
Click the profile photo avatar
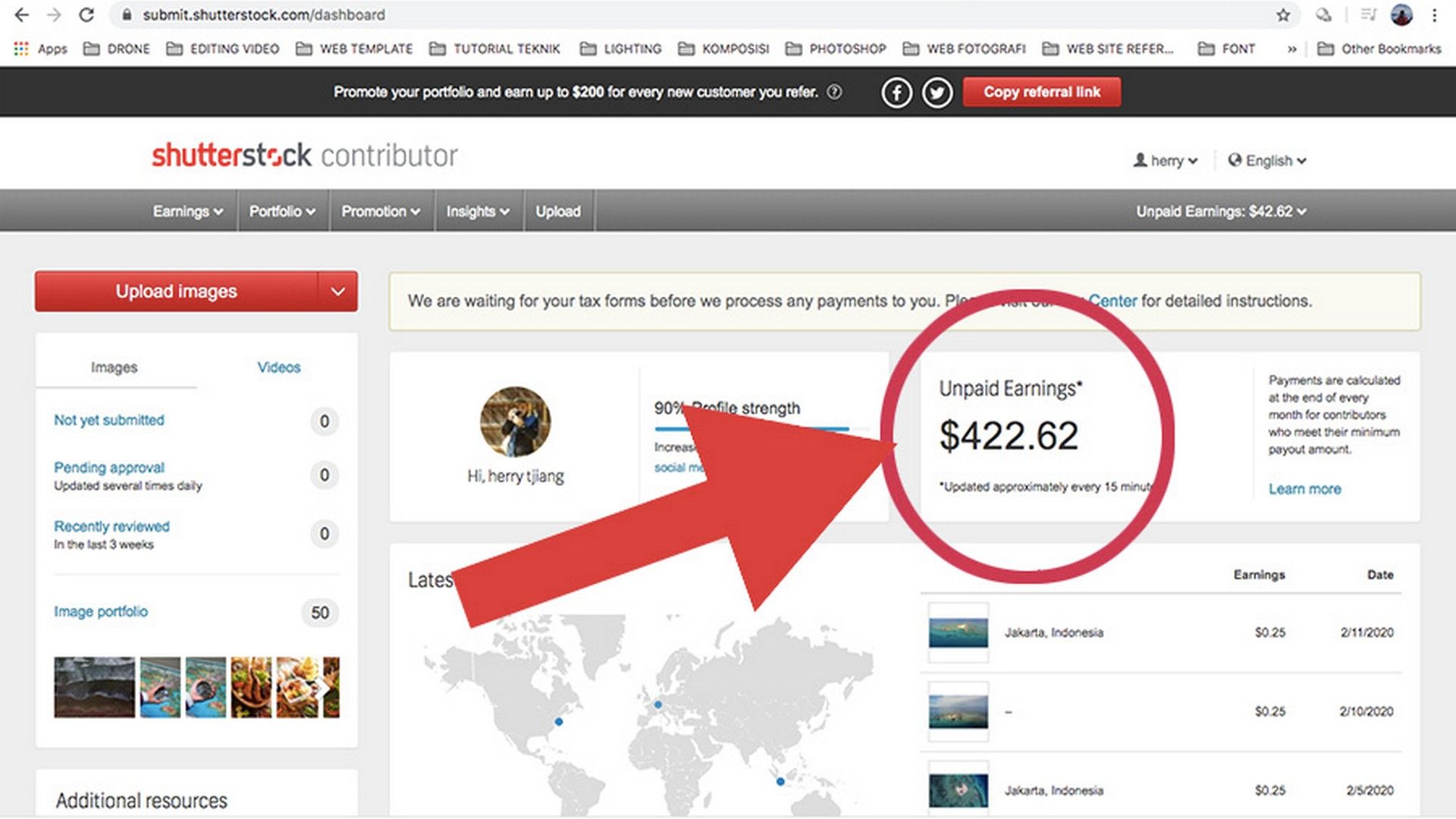(x=515, y=422)
